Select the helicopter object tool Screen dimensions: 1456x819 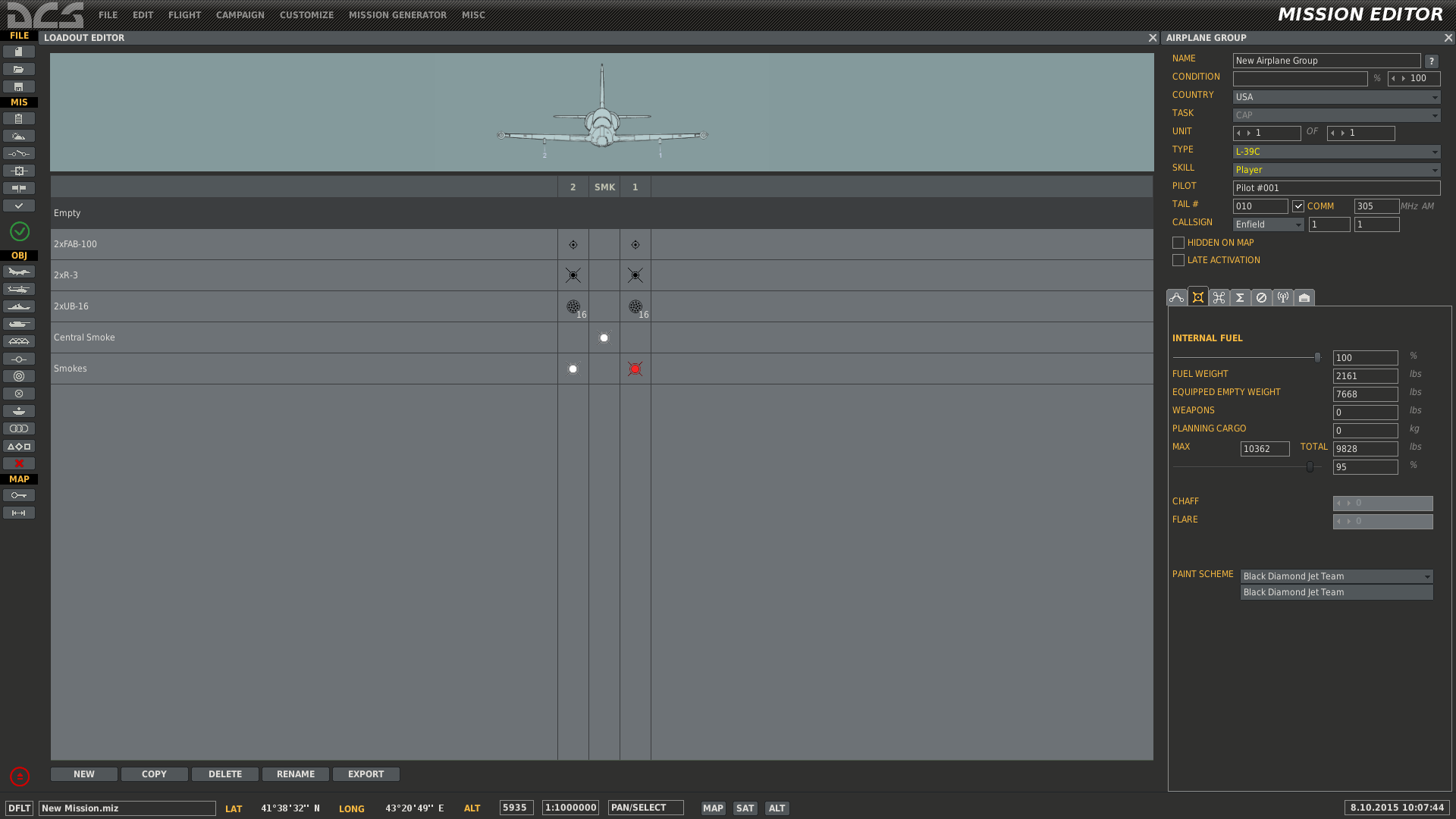click(x=19, y=289)
